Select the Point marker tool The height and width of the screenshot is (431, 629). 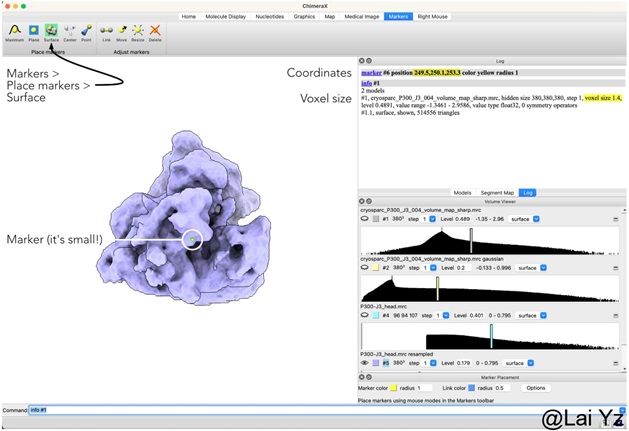click(x=86, y=33)
